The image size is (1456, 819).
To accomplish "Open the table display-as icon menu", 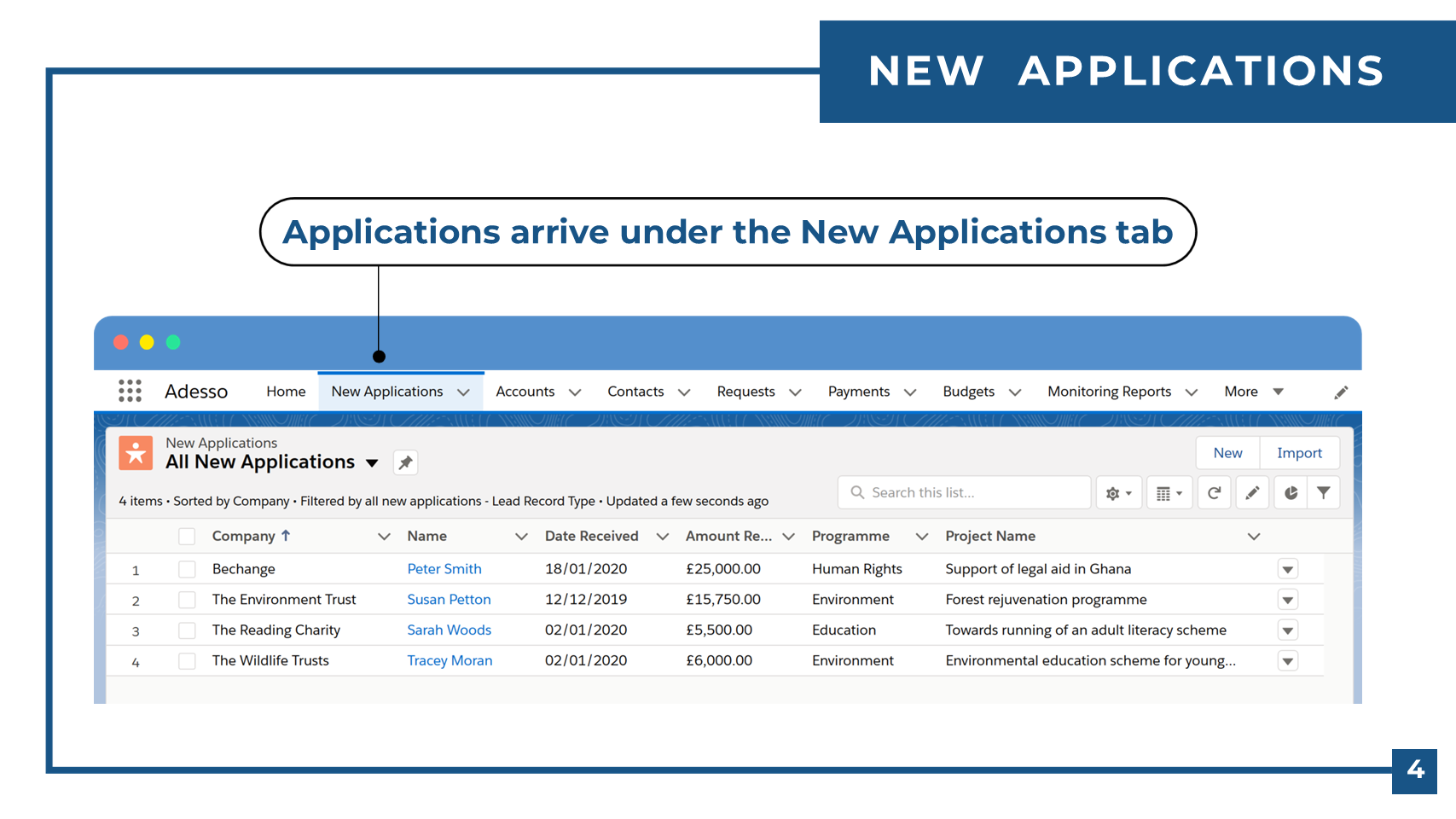I will pyautogui.click(x=1168, y=493).
